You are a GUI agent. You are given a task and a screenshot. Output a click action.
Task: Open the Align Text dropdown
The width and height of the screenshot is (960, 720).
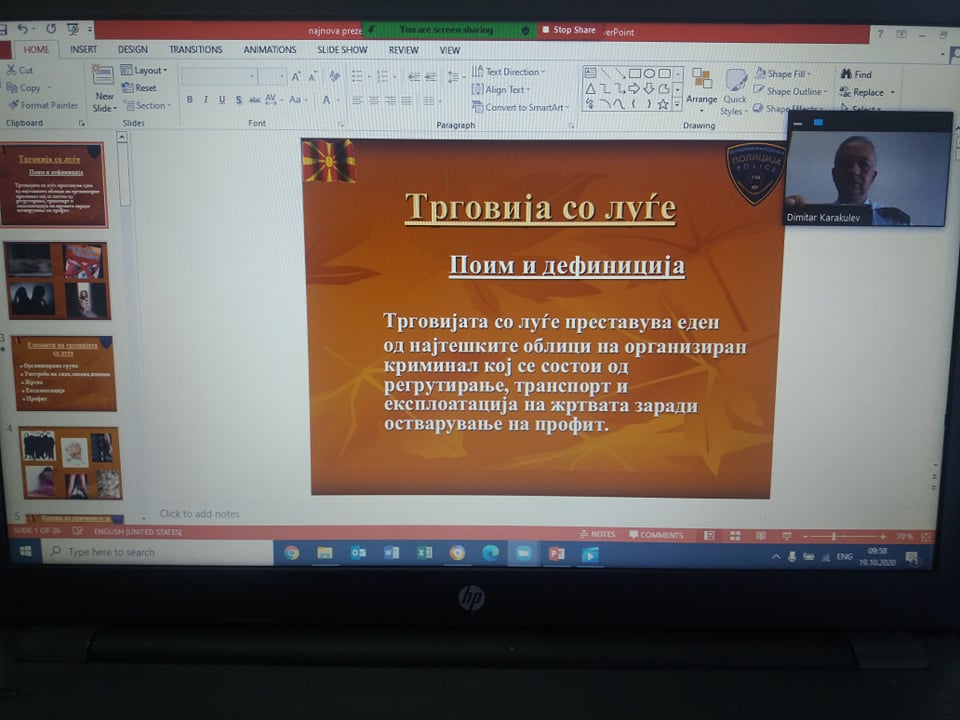(501, 89)
